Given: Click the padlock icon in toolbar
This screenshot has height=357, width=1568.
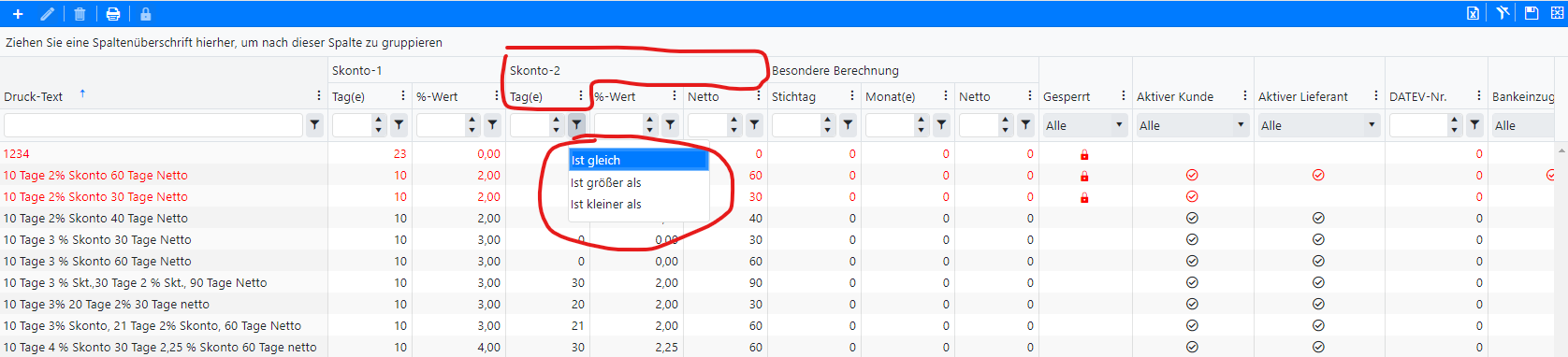Looking at the screenshot, I should coord(146,14).
